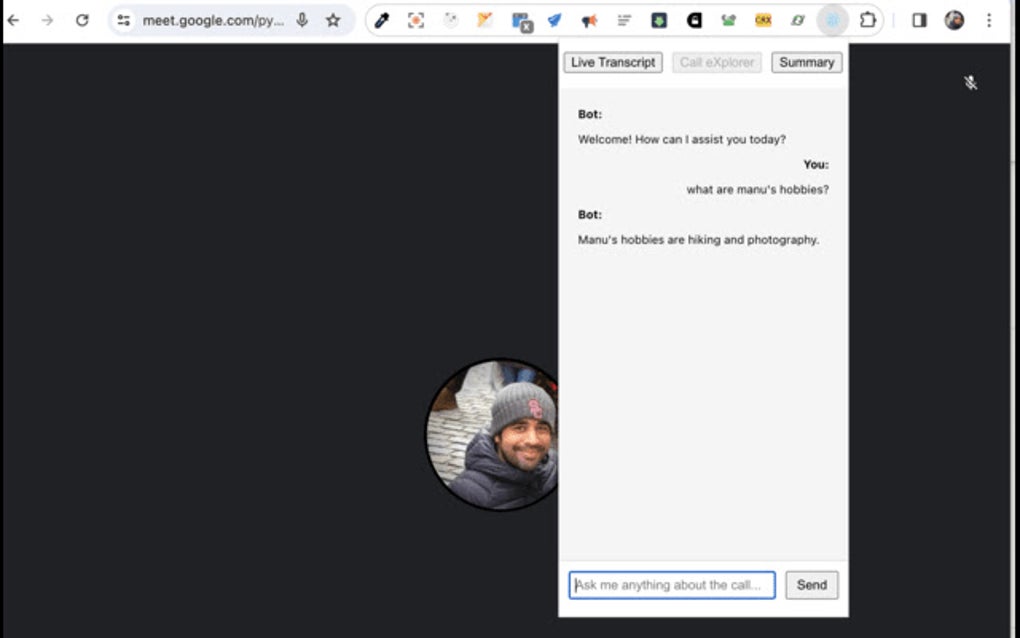This screenshot has height=638, width=1020.
Task: Click the first 'Bot:' sender label
Action: [x=590, y=114]
